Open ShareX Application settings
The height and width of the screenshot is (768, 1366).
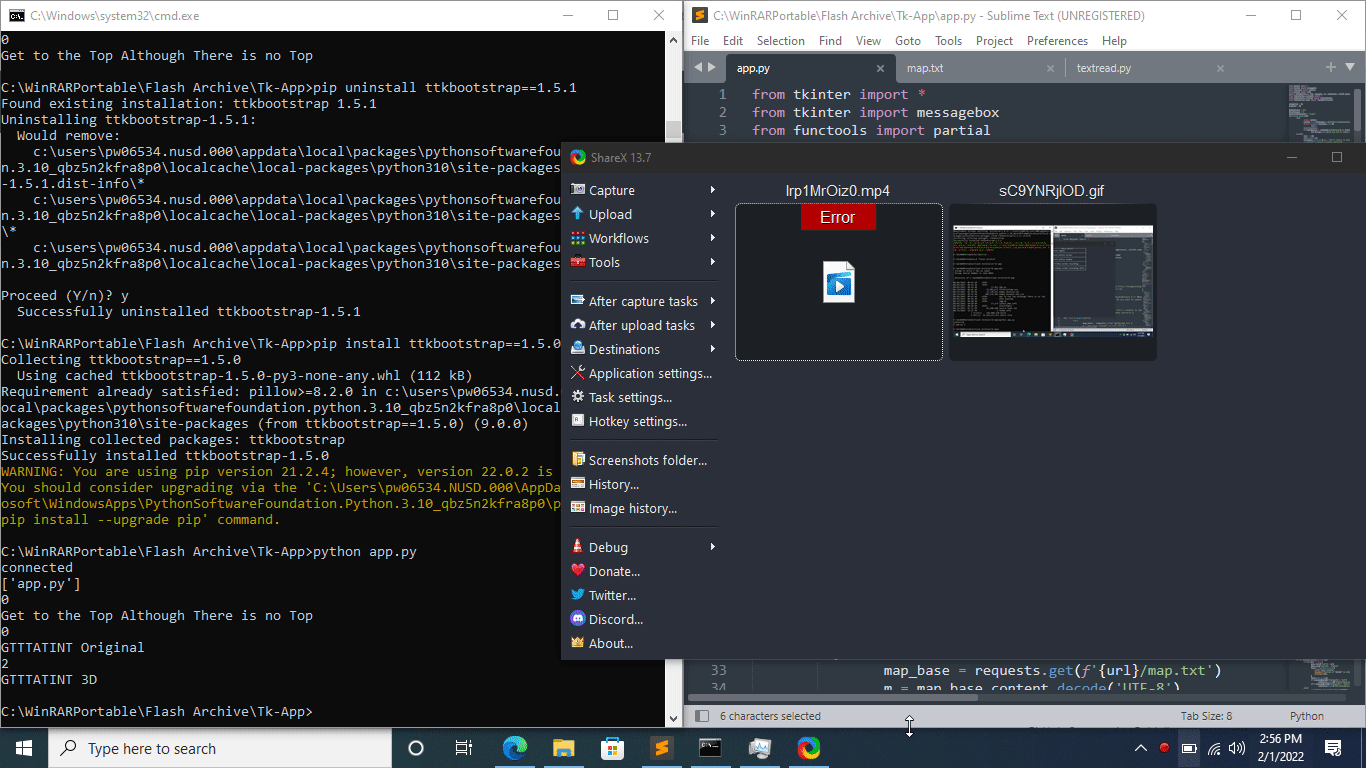[642, 373]
